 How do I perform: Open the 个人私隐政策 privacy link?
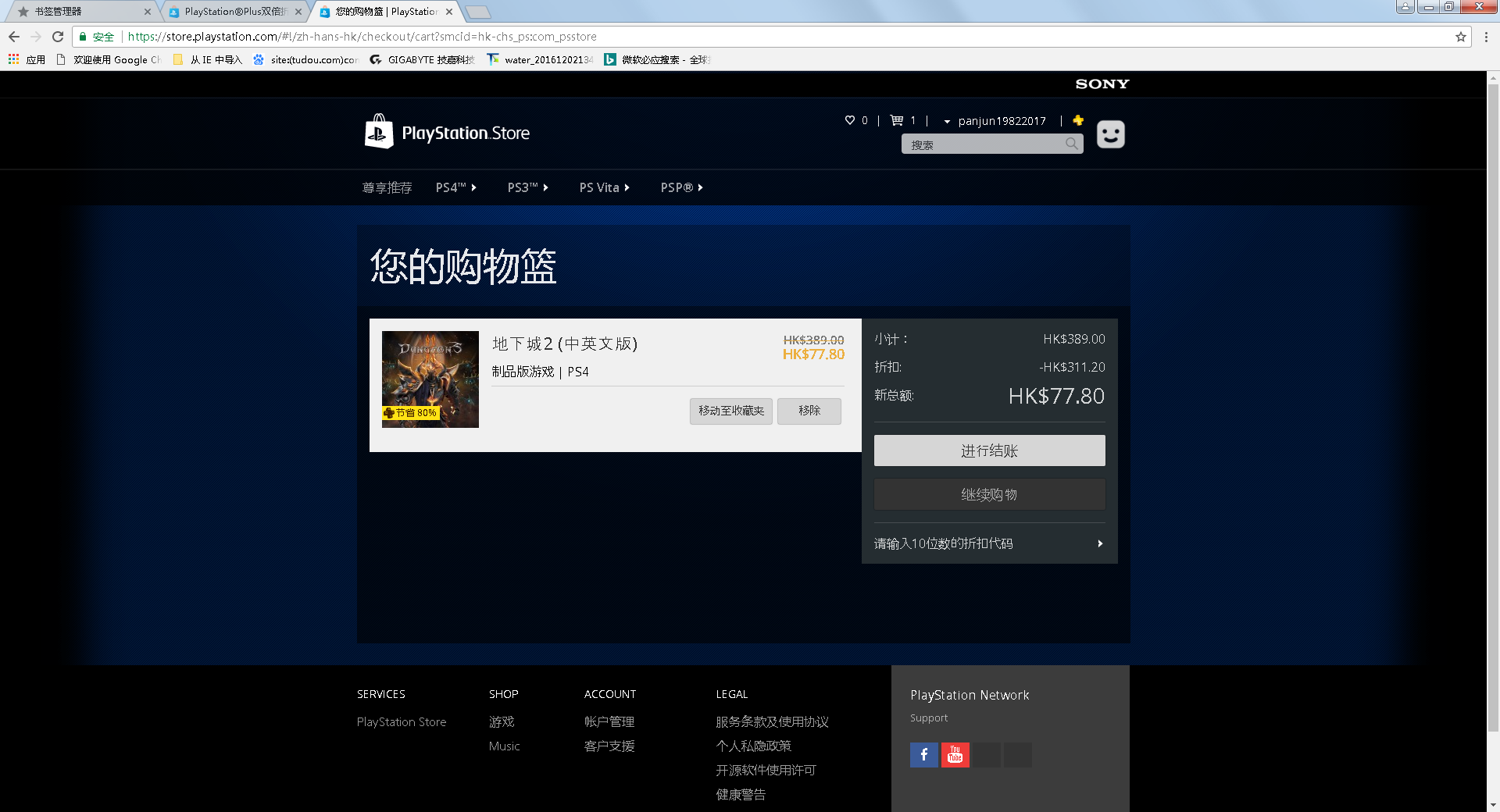click(753, 746)
